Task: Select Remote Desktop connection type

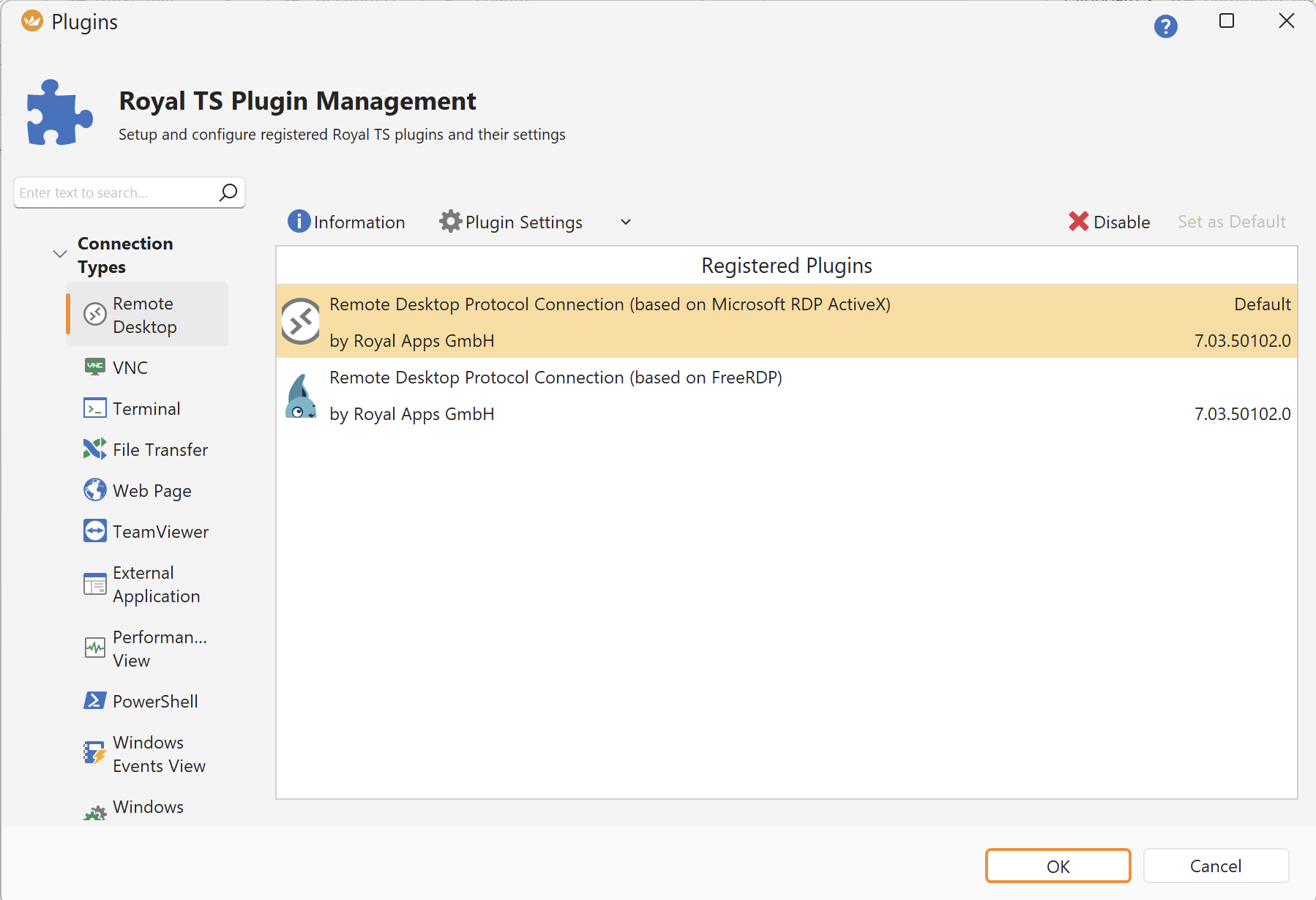Action: 147,315
